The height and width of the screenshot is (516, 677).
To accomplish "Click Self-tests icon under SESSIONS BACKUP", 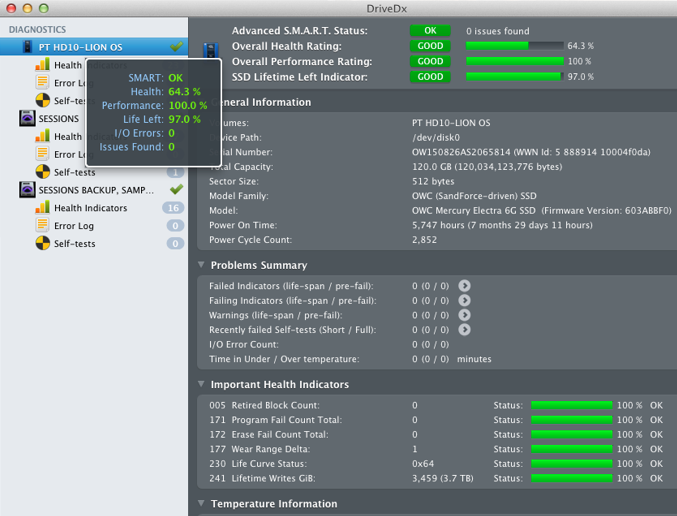I will 42,243.
